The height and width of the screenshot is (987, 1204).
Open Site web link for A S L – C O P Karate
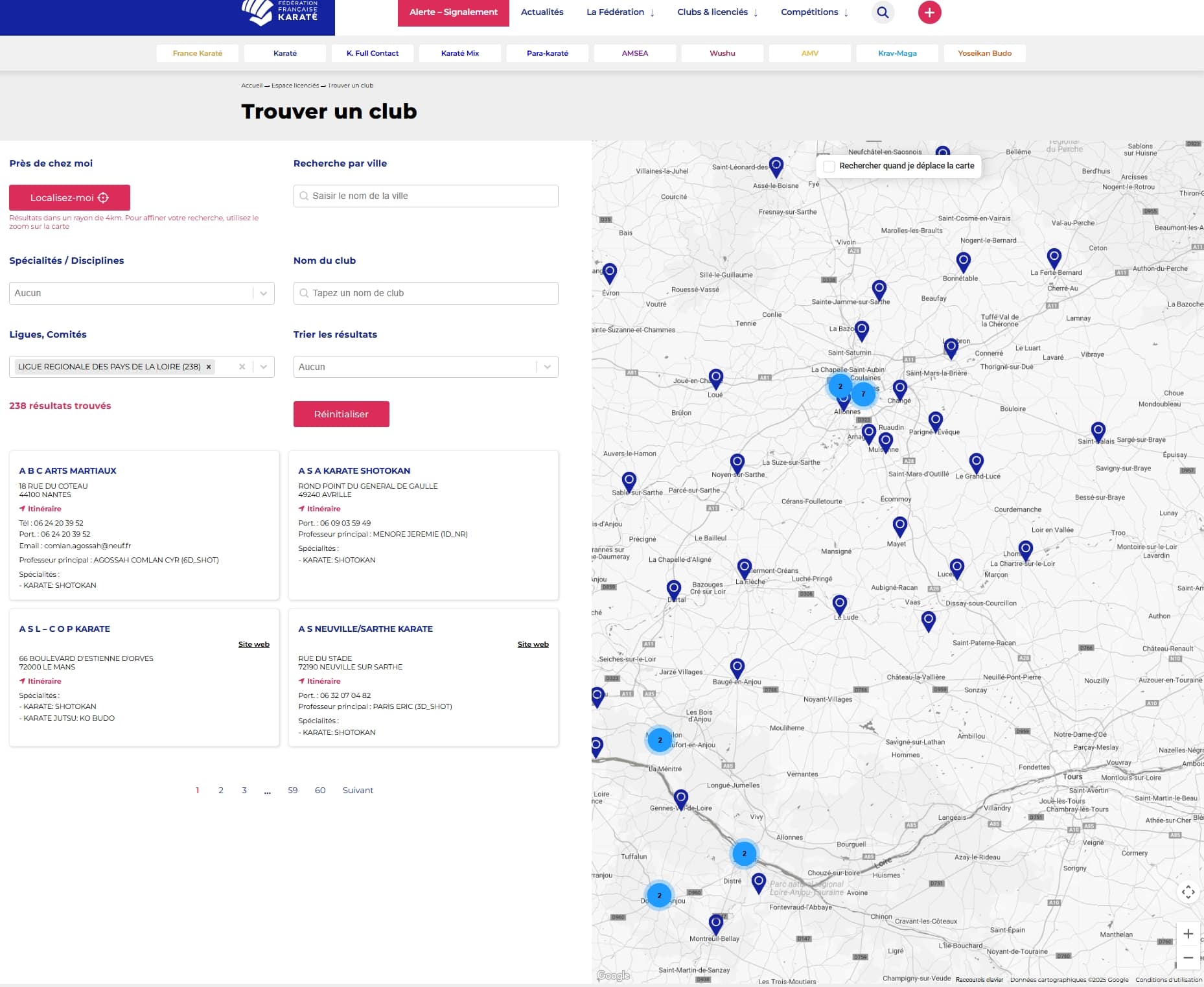(x=253, y=644)
